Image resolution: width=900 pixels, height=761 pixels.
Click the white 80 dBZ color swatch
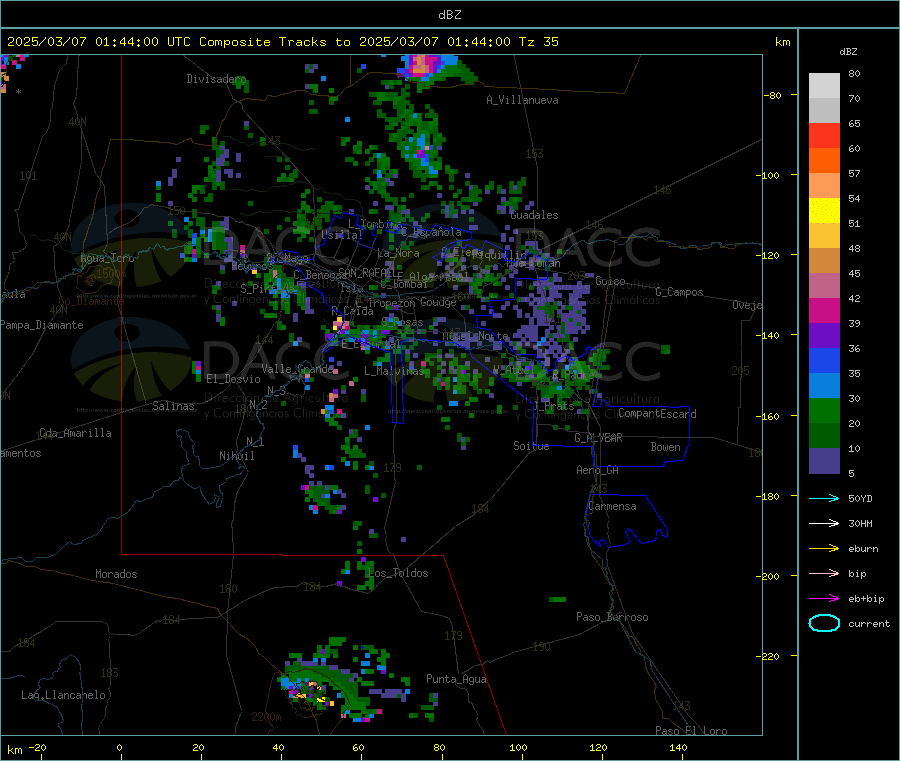tap(824, 86)
